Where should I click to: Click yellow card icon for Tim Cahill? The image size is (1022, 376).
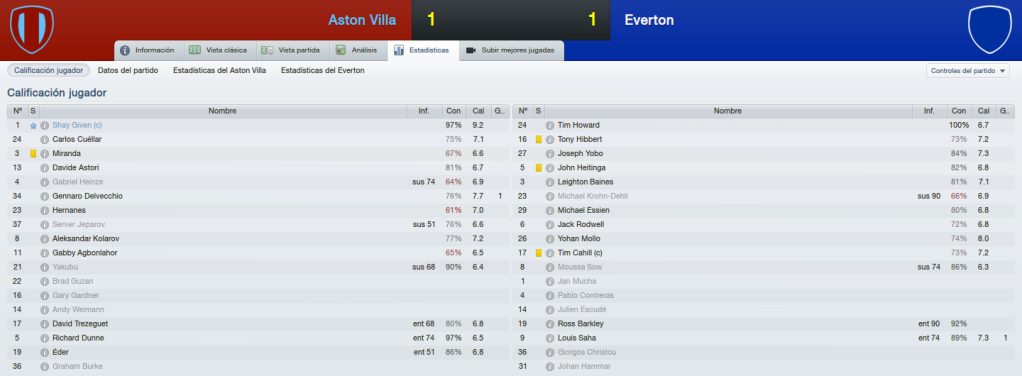click(539, 253)
